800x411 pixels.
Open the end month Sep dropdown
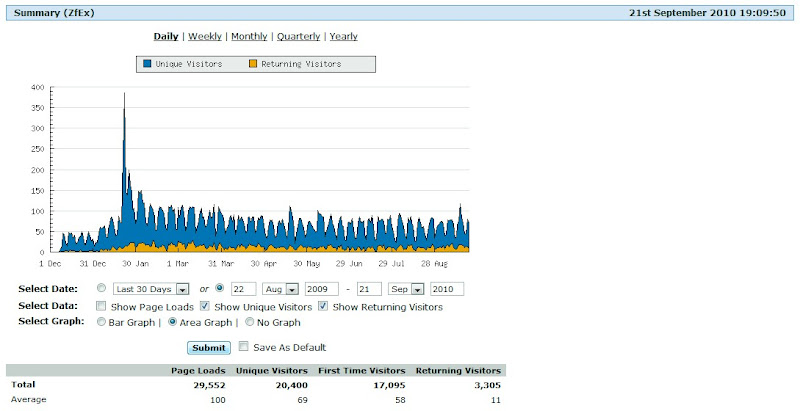[x=406, y=289]
